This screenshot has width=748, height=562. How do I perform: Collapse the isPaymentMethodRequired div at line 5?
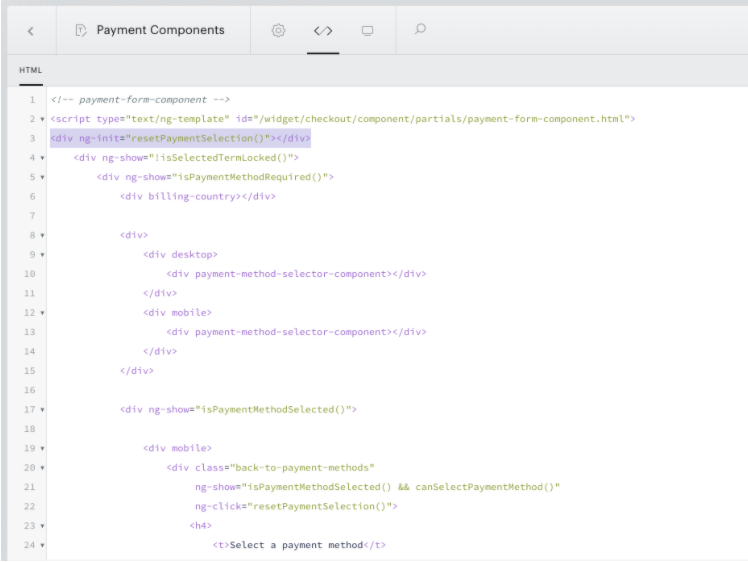pos(42,177)
